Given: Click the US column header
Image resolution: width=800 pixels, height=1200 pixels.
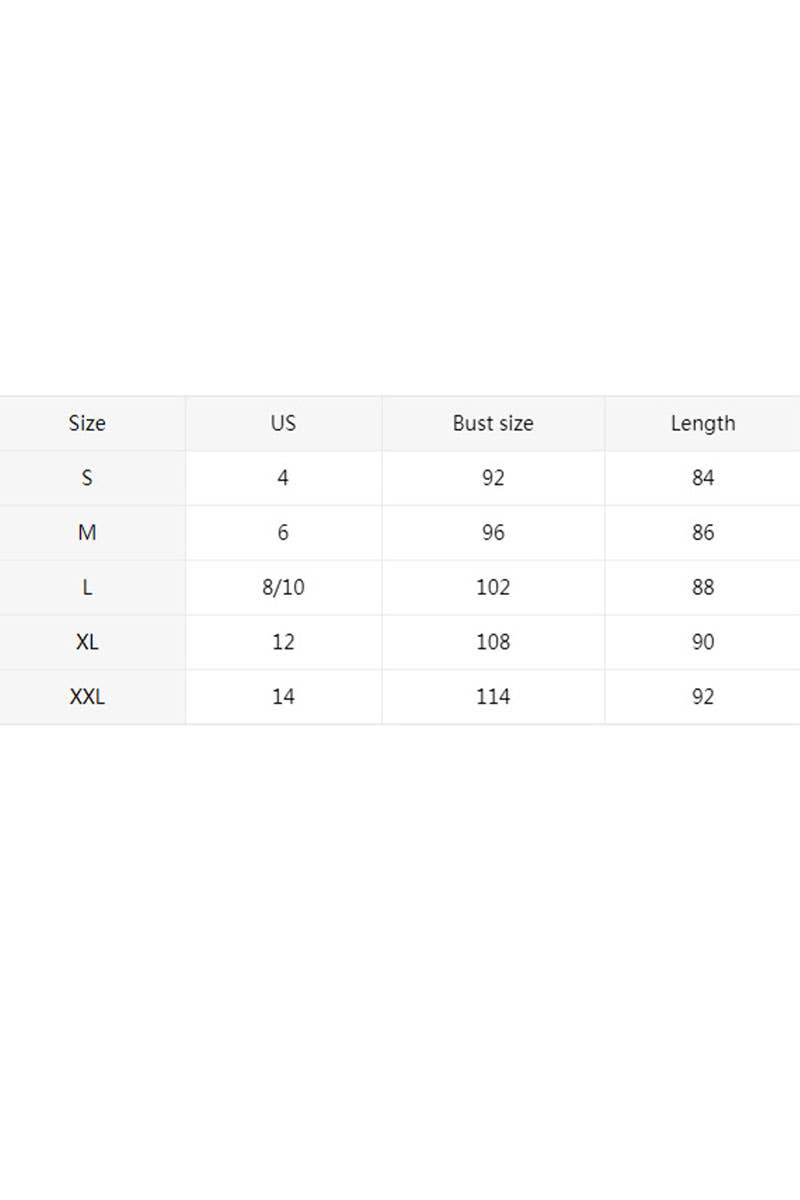Looking at the screenshot, I should [283, 423].
